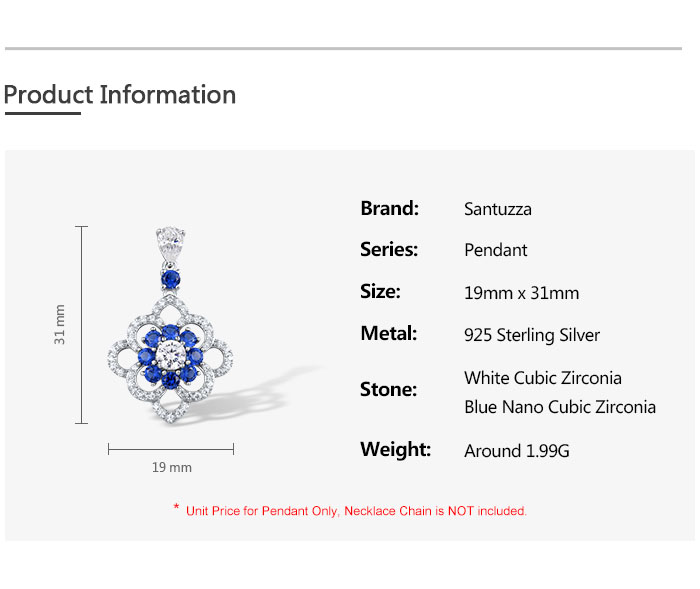Click the Series: label

pyautogui.click(x=389, y=250)
